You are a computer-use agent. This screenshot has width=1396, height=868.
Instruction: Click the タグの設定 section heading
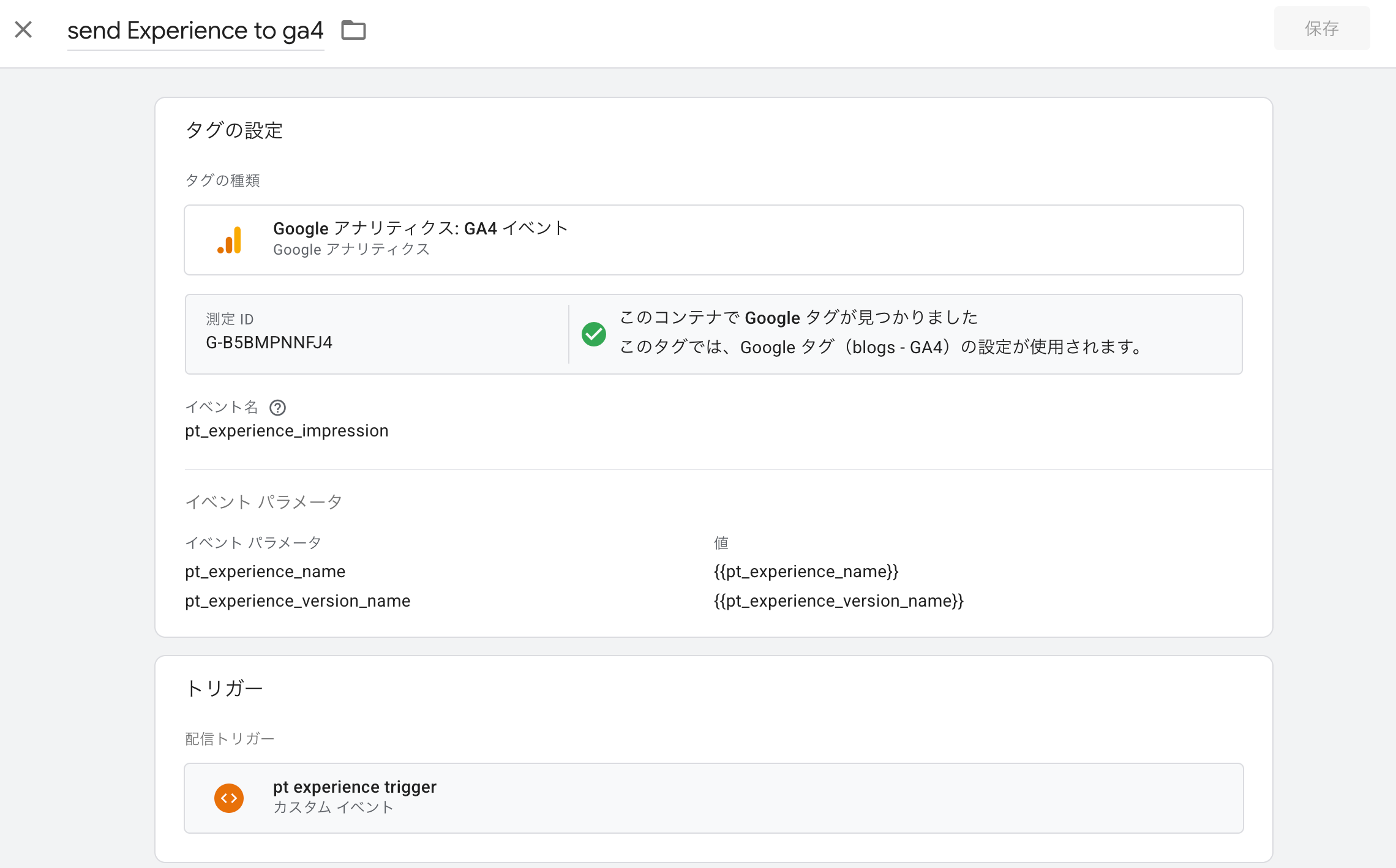(234, 130)
